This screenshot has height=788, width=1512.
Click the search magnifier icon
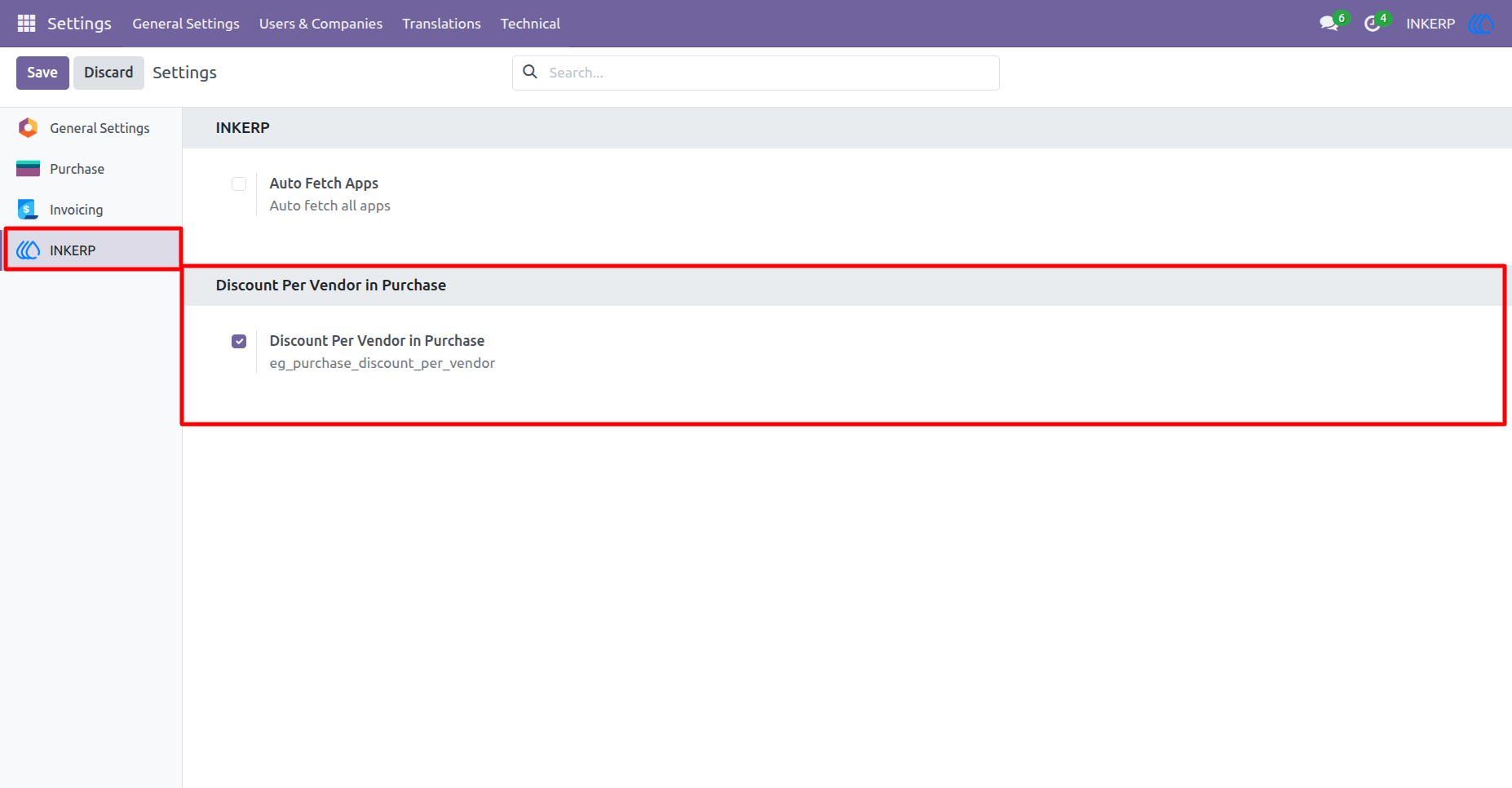point(530,72)
